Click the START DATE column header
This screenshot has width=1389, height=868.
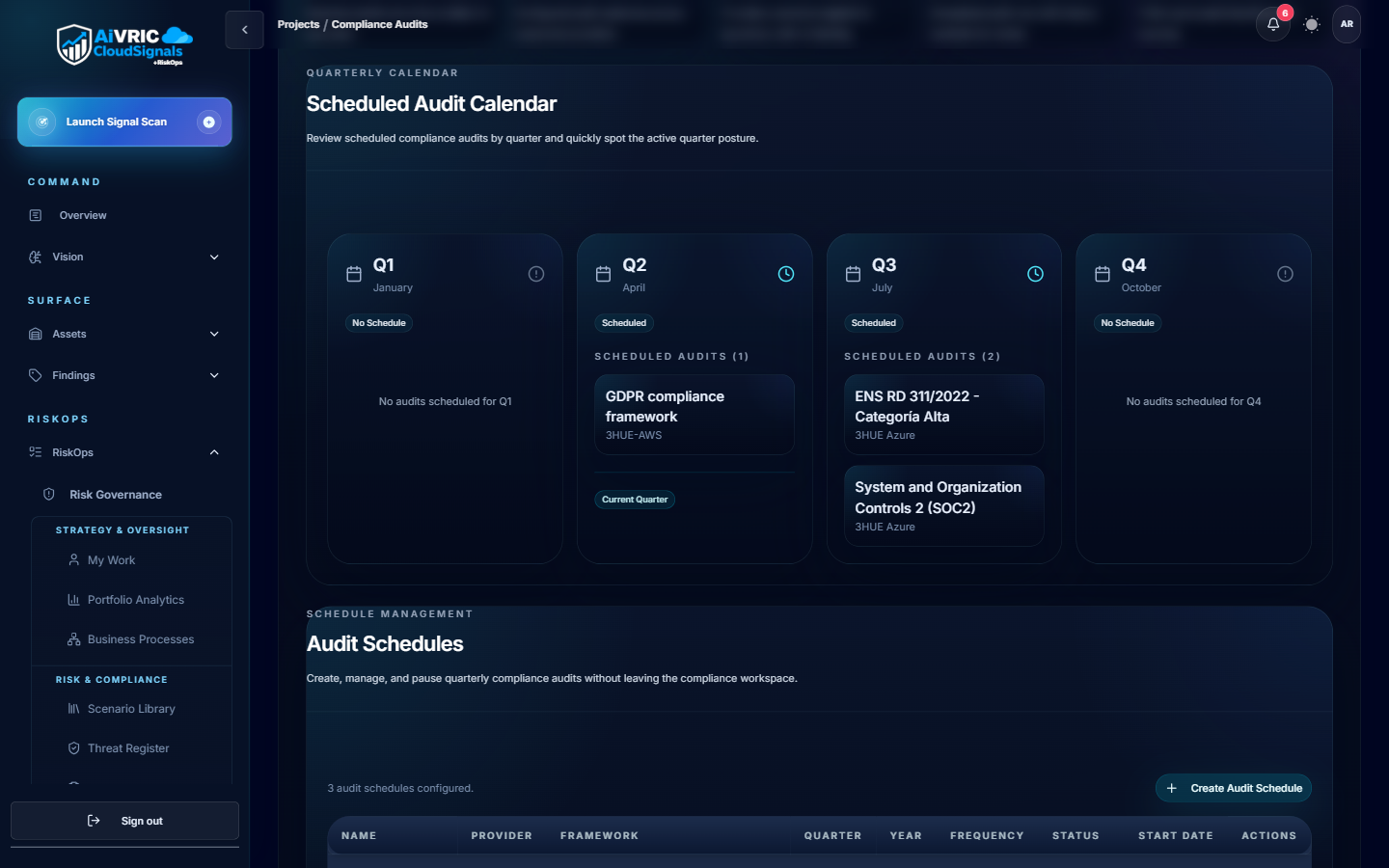click(x=1175, y=836)
